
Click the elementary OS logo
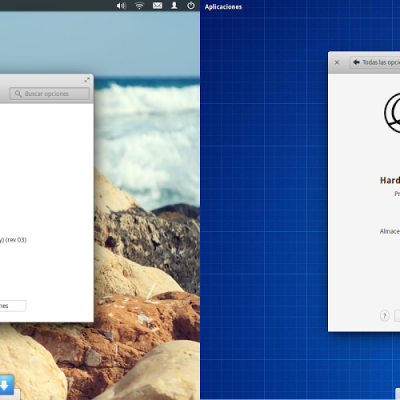tap(392, 113)
